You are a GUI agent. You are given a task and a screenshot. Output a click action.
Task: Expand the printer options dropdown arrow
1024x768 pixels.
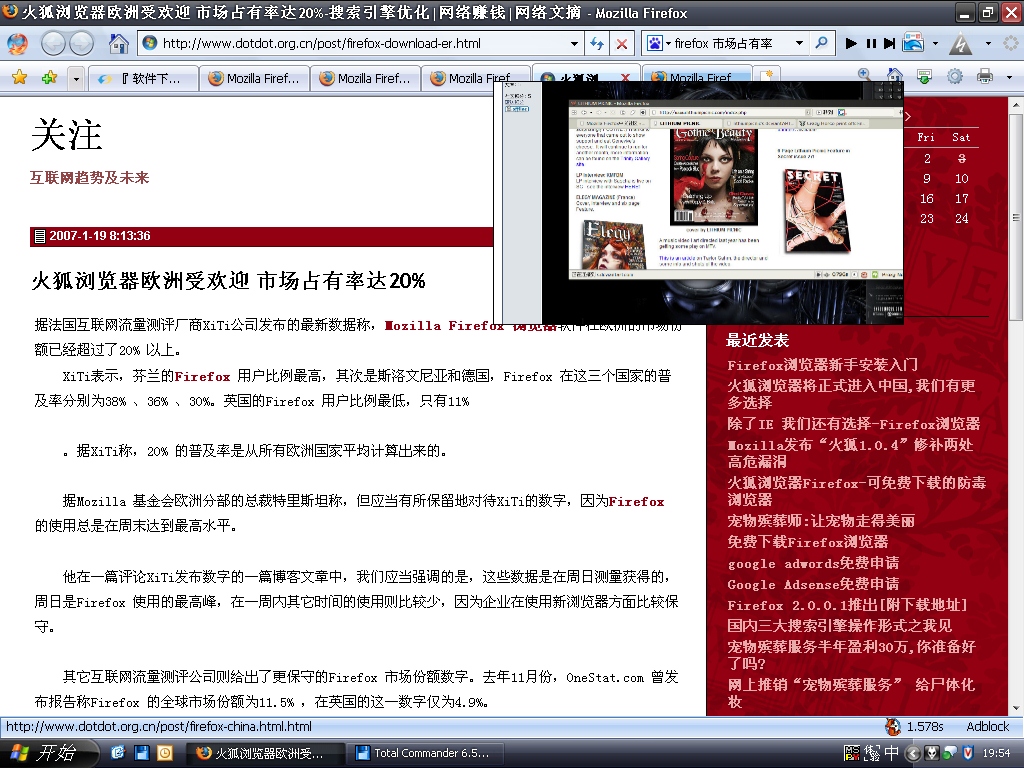[x=1009, y=78]
